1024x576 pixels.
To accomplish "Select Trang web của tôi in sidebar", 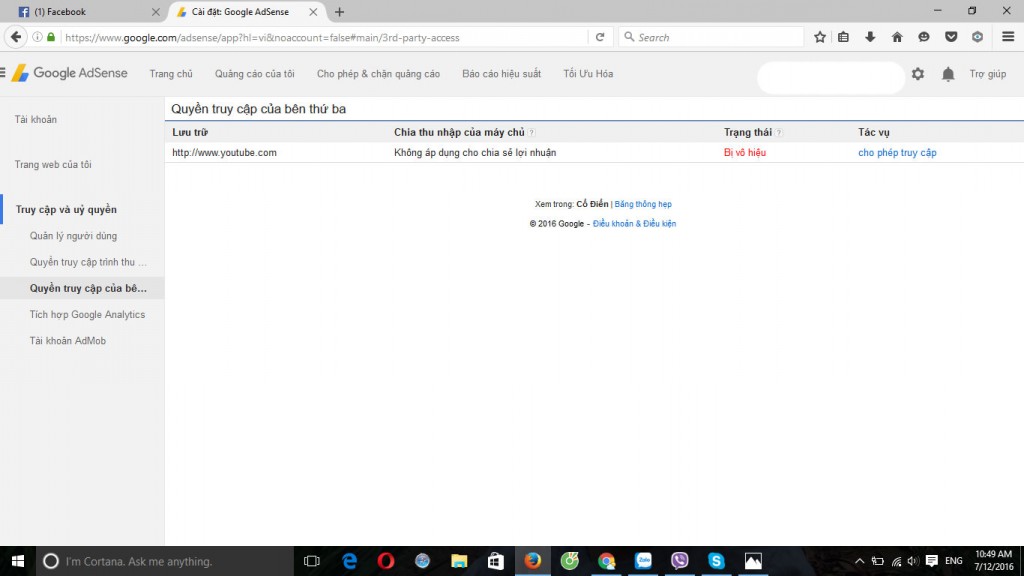I will coord(53,165).
